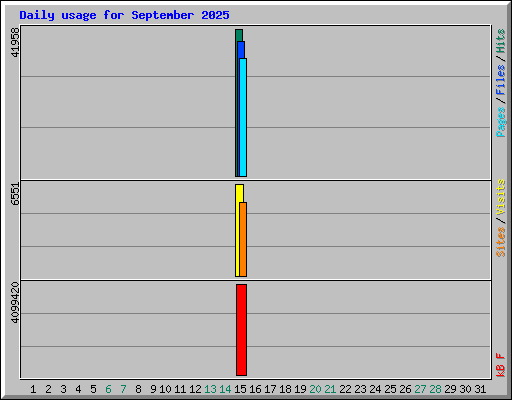Screen dimensions: 512x400
Task: Click the 41958 y-axis value
Action: [15, 42]
